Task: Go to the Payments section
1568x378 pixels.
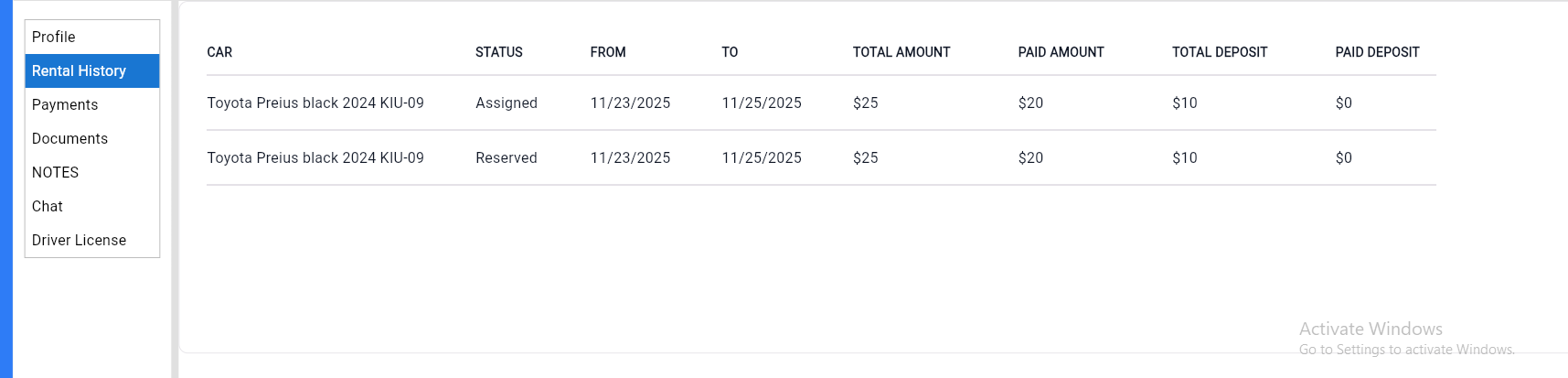Action: (65, 104)
